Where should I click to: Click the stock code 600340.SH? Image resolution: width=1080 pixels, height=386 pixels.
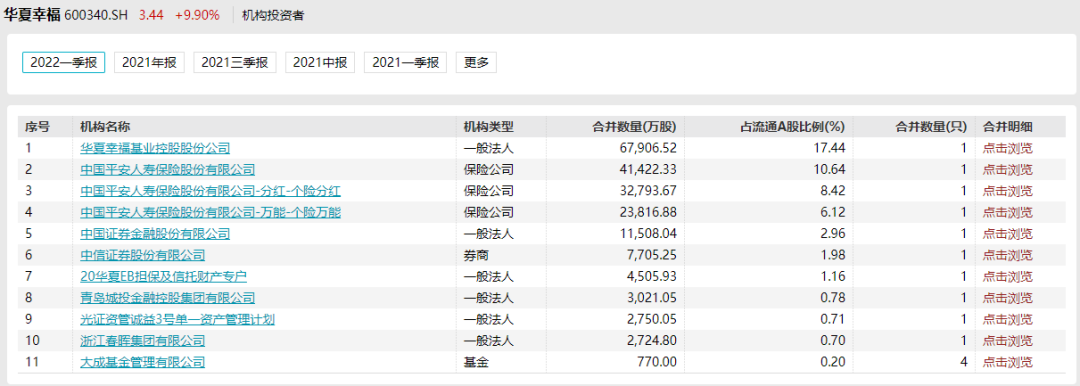pyautogui.click(x=96, y=15)
